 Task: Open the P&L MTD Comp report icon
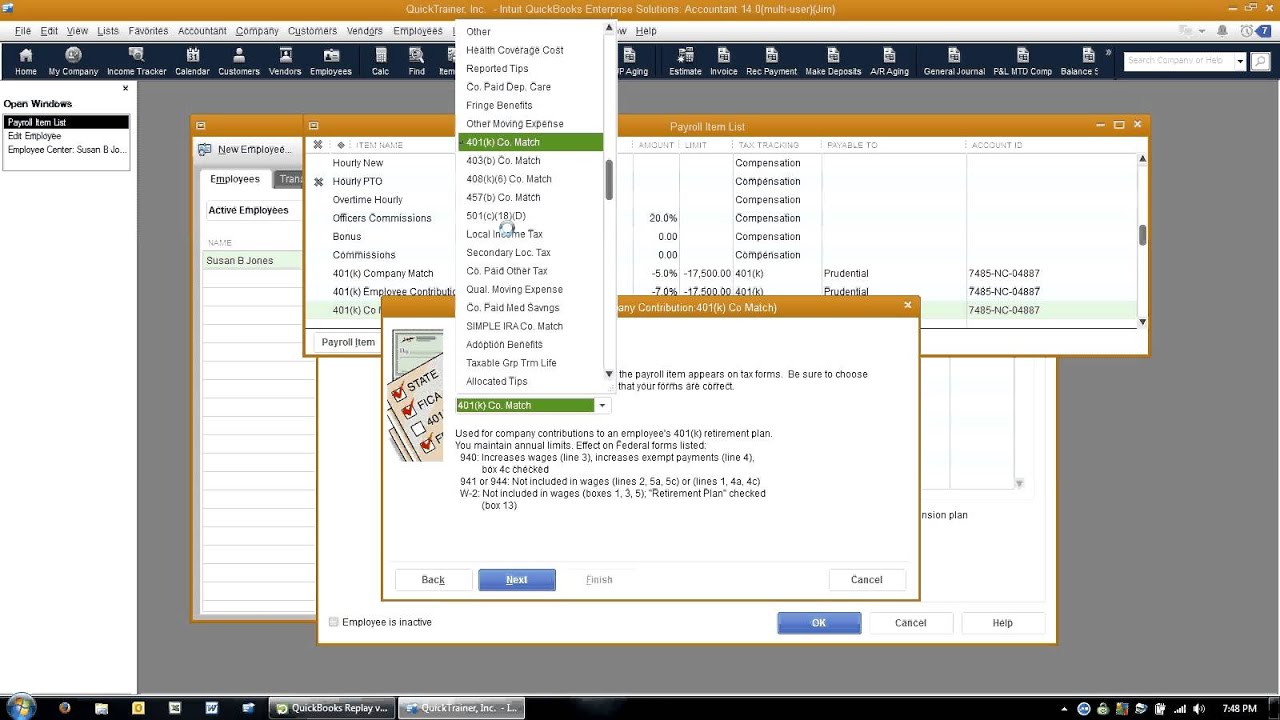point(1022,61)
